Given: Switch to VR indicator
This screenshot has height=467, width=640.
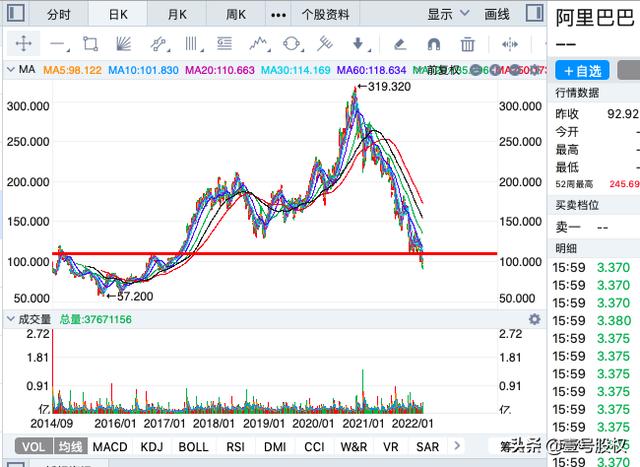Looking at the screenshot, I should pyautogui.click(x=391, y=447).
